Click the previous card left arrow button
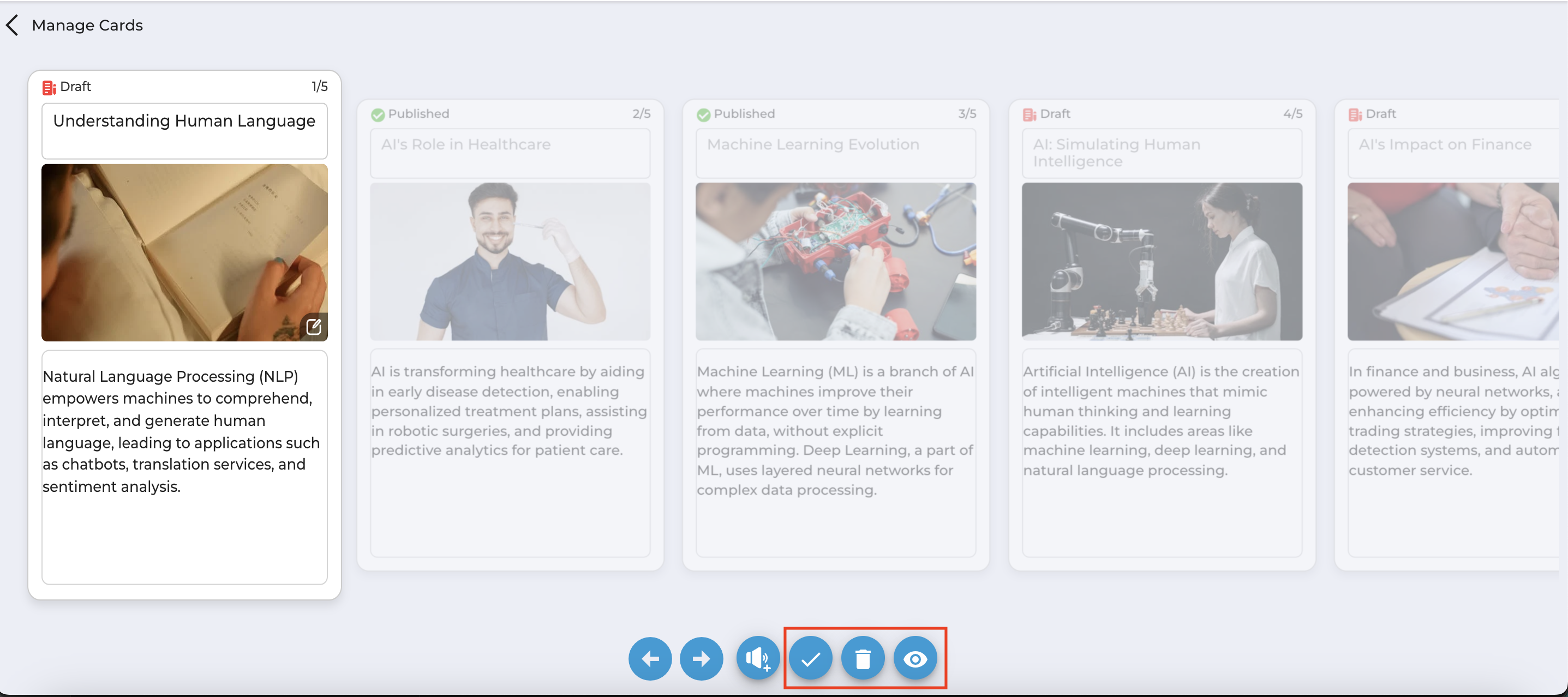Viewport: 1568px width, 697px height. pyautogui.click(x=649, y=658)
